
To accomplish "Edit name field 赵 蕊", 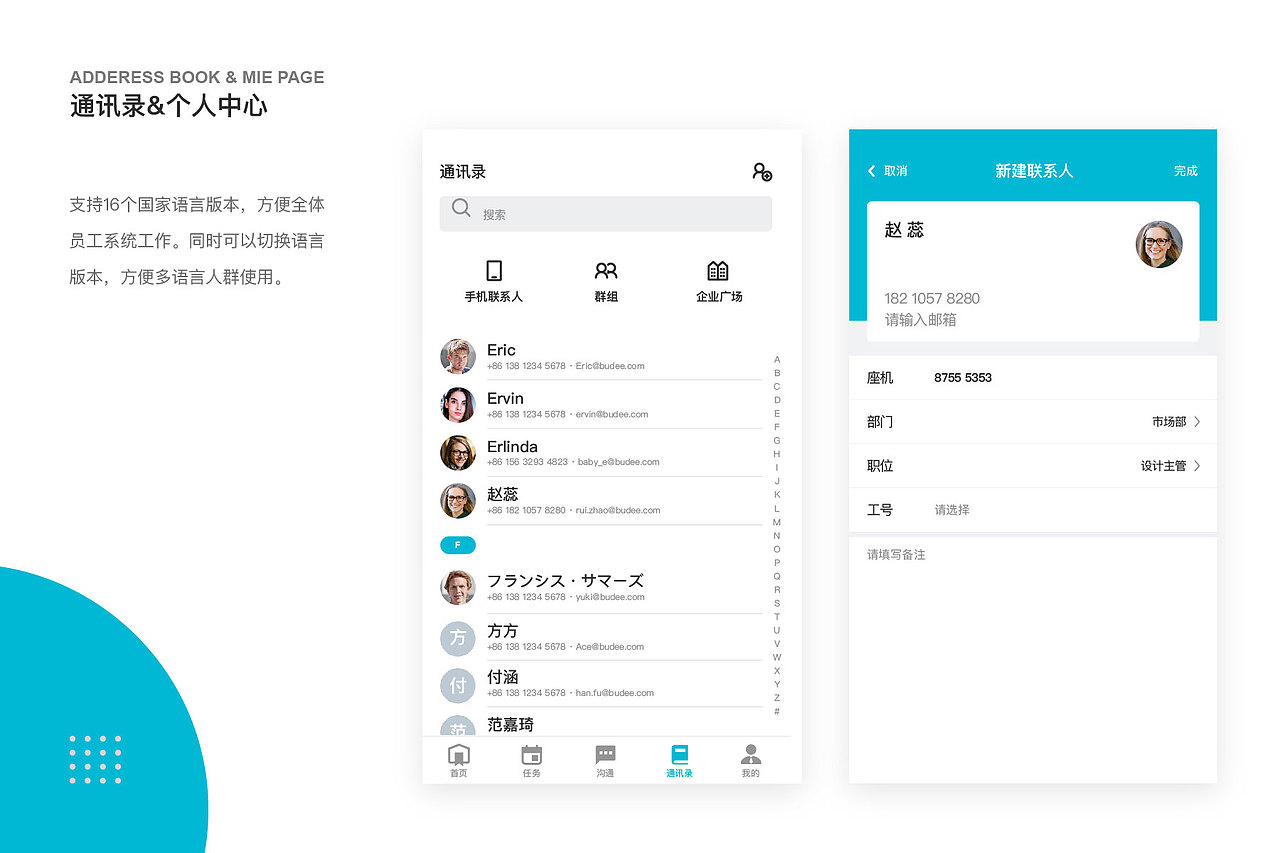I will click(x=905, y=230).
